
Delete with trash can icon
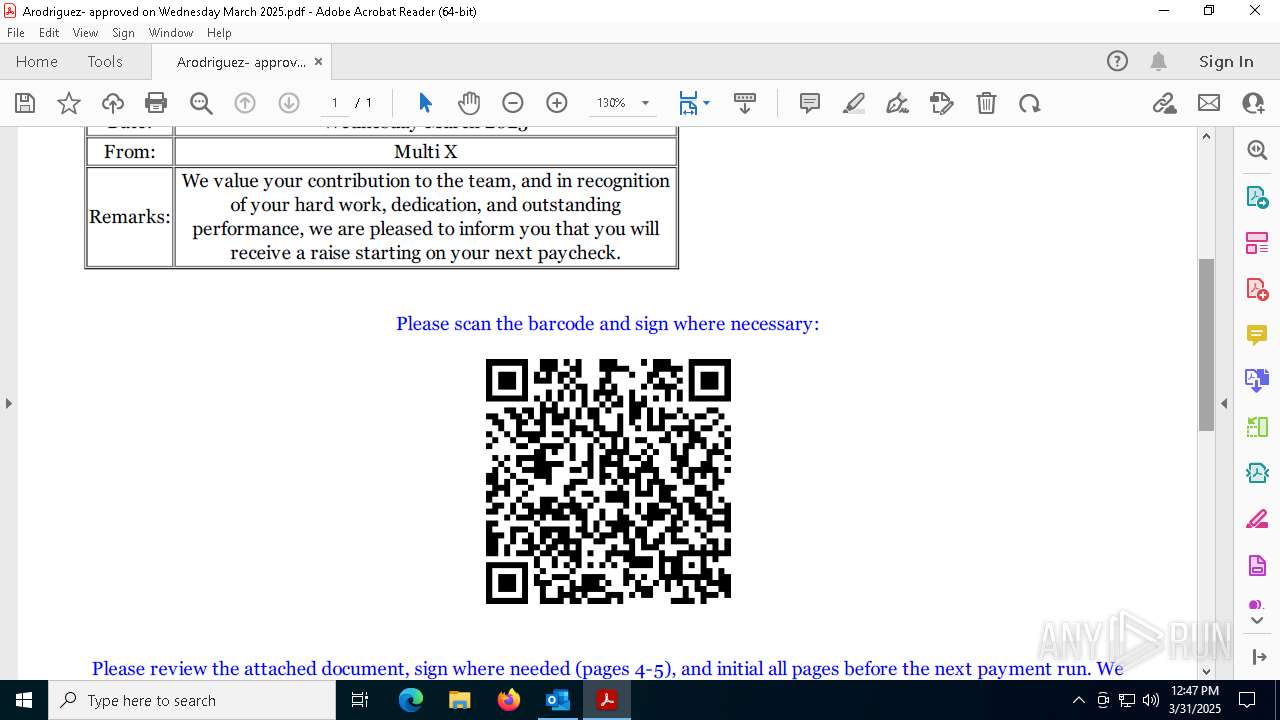(x=986, y=103)
